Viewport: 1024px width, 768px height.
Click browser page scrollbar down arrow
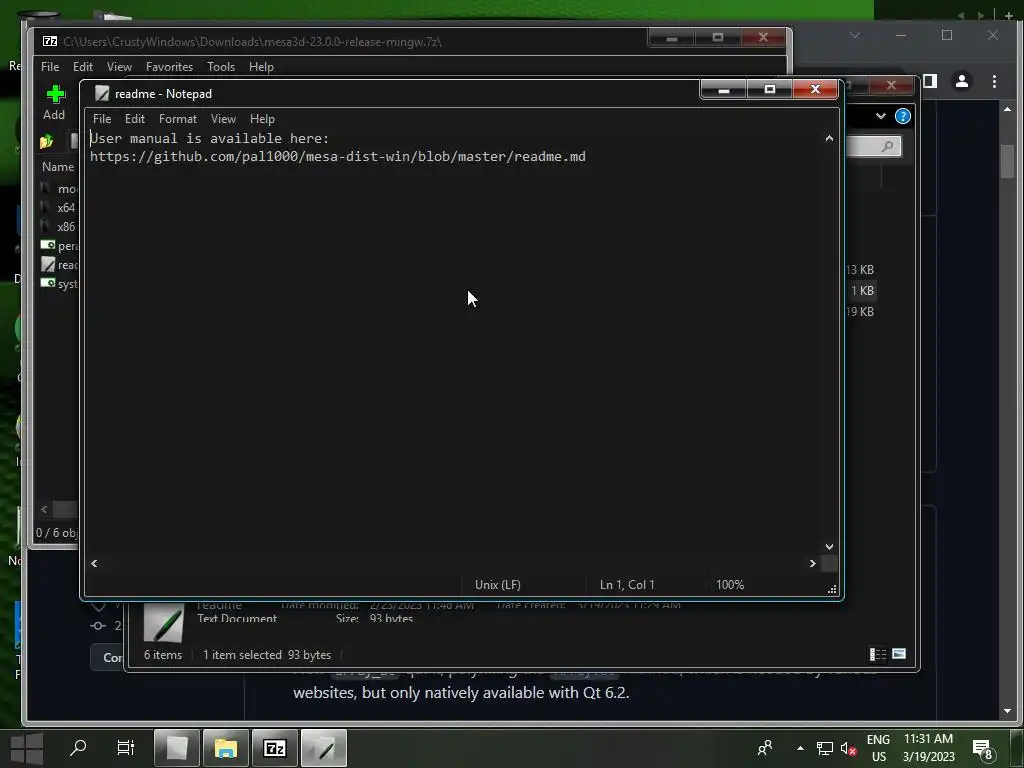[x=1007, y=711]
